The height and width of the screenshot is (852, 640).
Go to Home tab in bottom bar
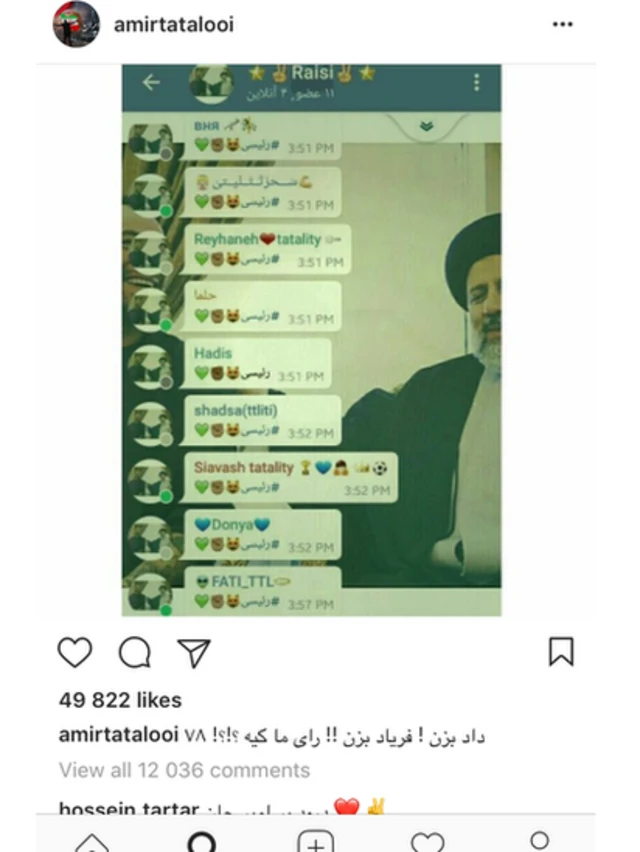pyautogui.click(x=92, y=842)
